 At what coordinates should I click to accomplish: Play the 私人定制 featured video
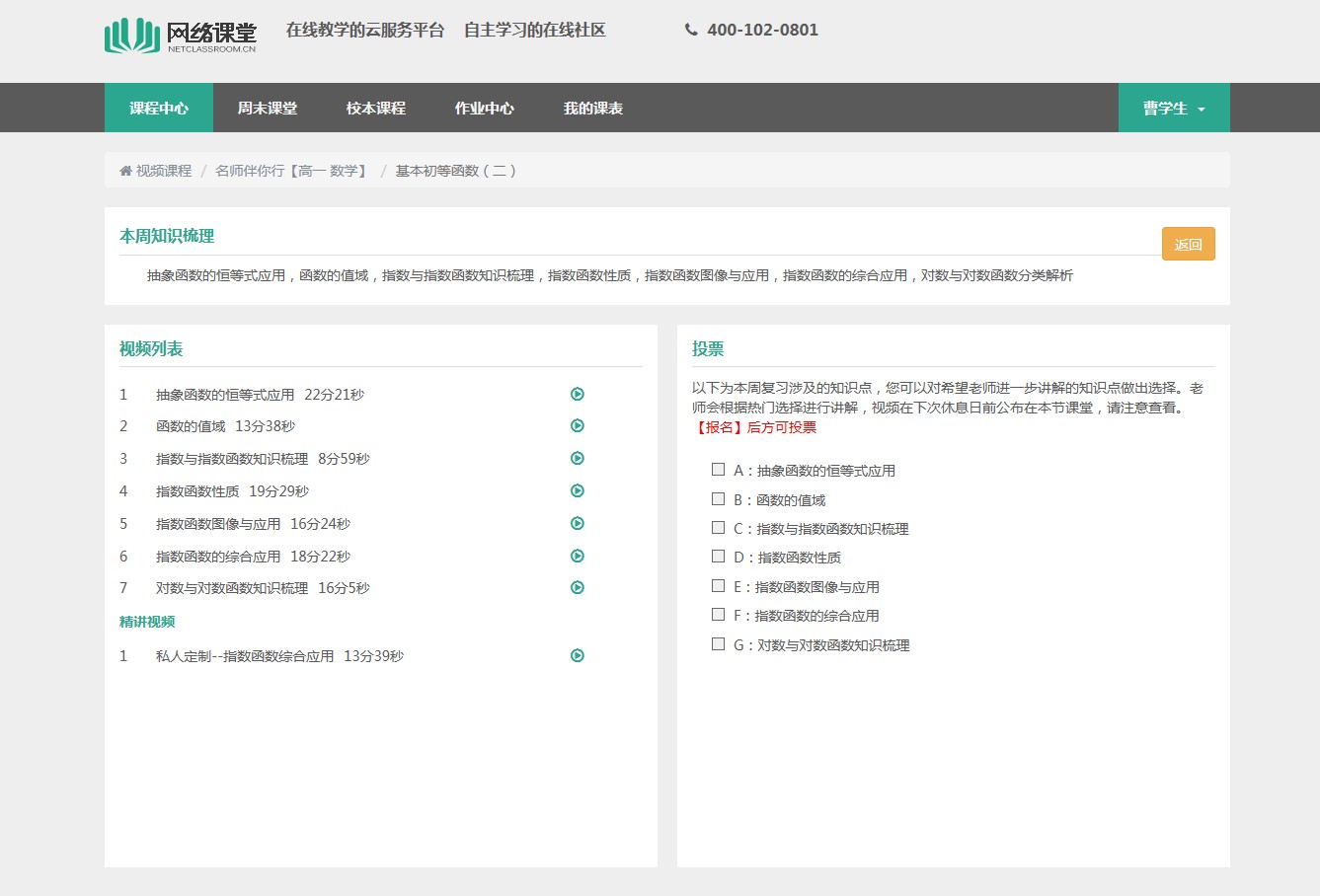[x=578, y=656]
